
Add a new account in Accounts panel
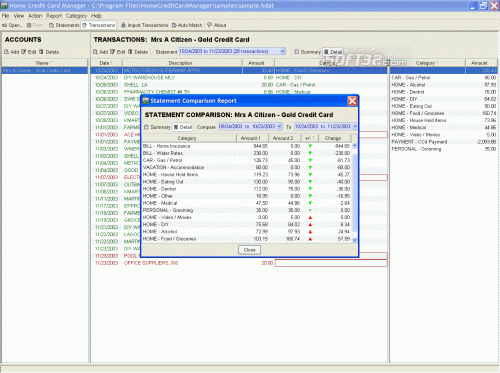pyautogui.click(x=12, y=52)
